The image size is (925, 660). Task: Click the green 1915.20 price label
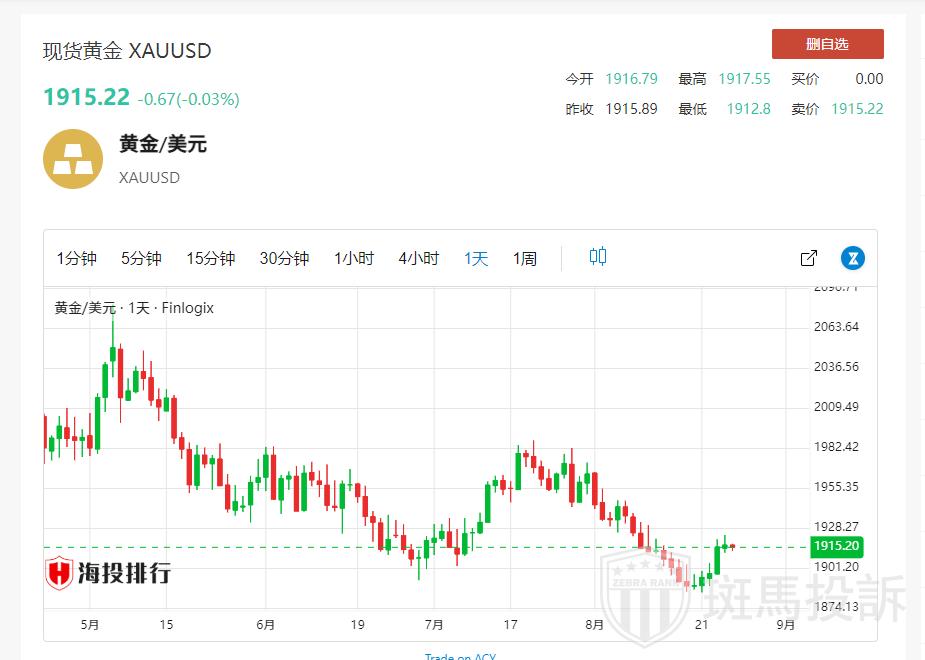point(837,546)
